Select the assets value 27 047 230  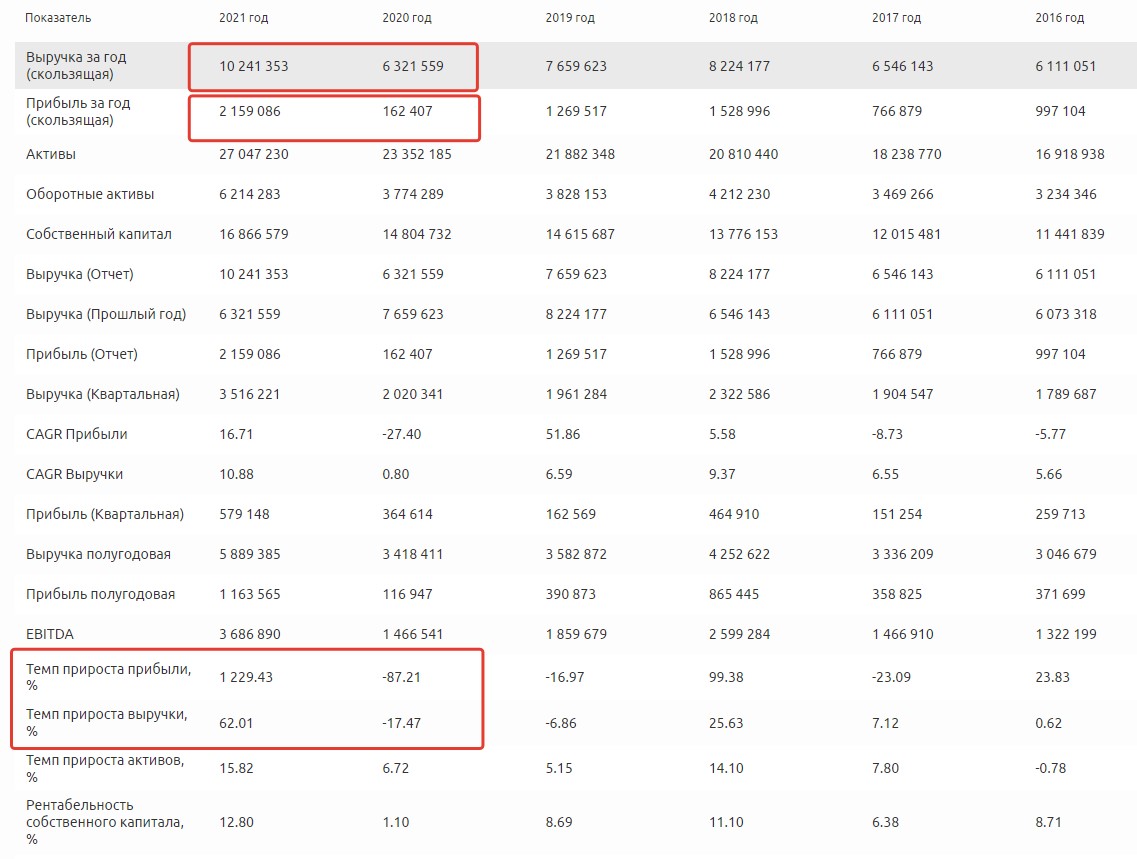[254, 154]
